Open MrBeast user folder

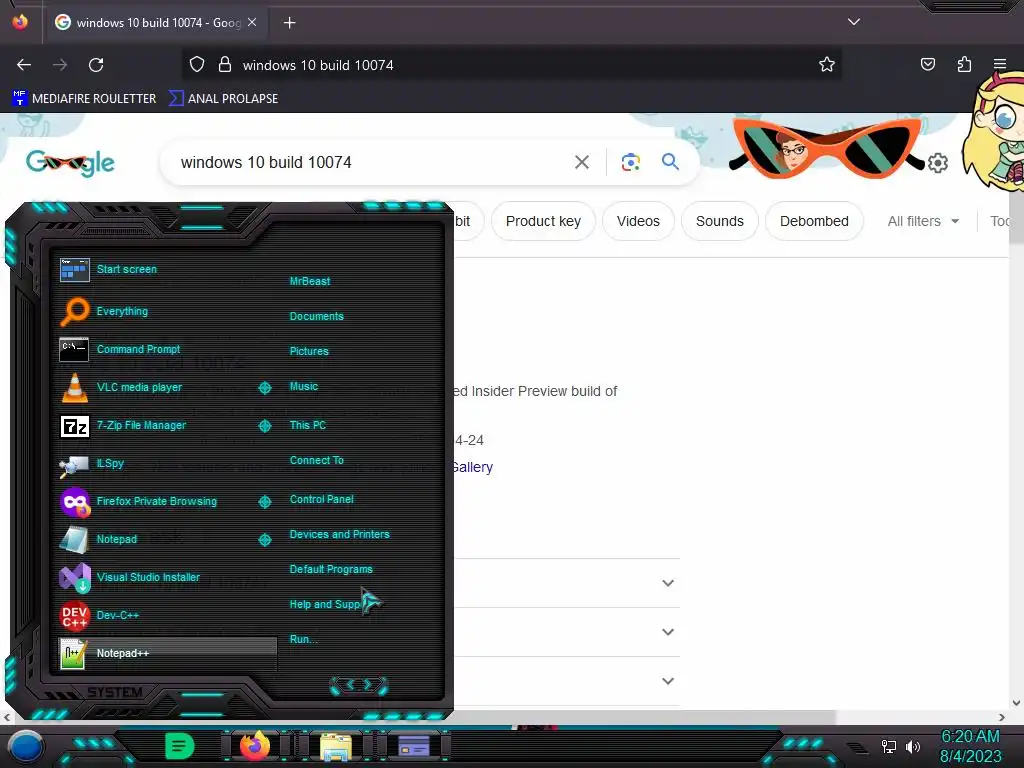pos(310,281)
